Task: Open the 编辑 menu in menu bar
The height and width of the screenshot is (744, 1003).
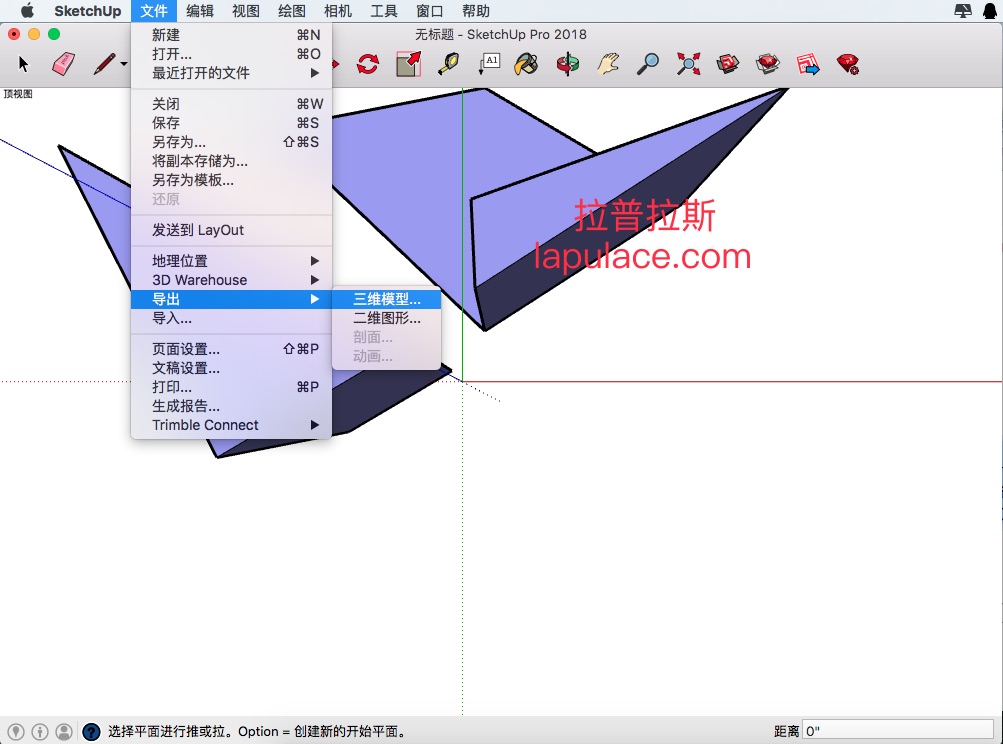Action: click(x=200, y=11)
